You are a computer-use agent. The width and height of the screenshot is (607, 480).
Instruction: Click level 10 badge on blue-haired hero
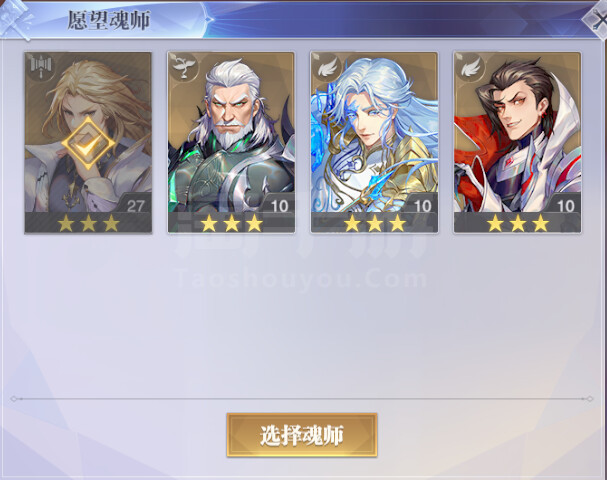422,206
